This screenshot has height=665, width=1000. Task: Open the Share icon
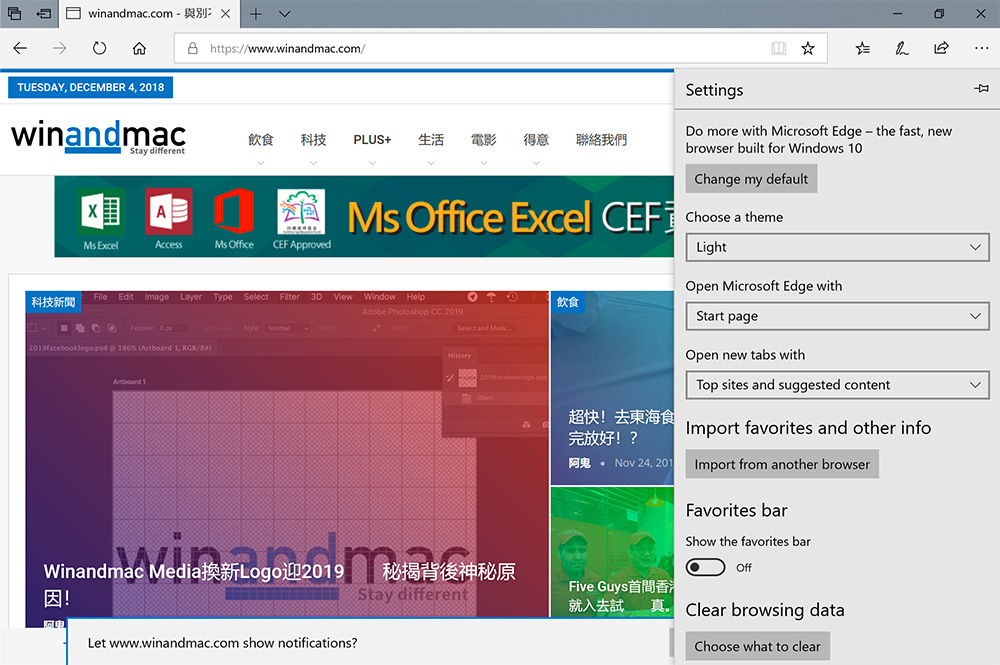point(941,48)
